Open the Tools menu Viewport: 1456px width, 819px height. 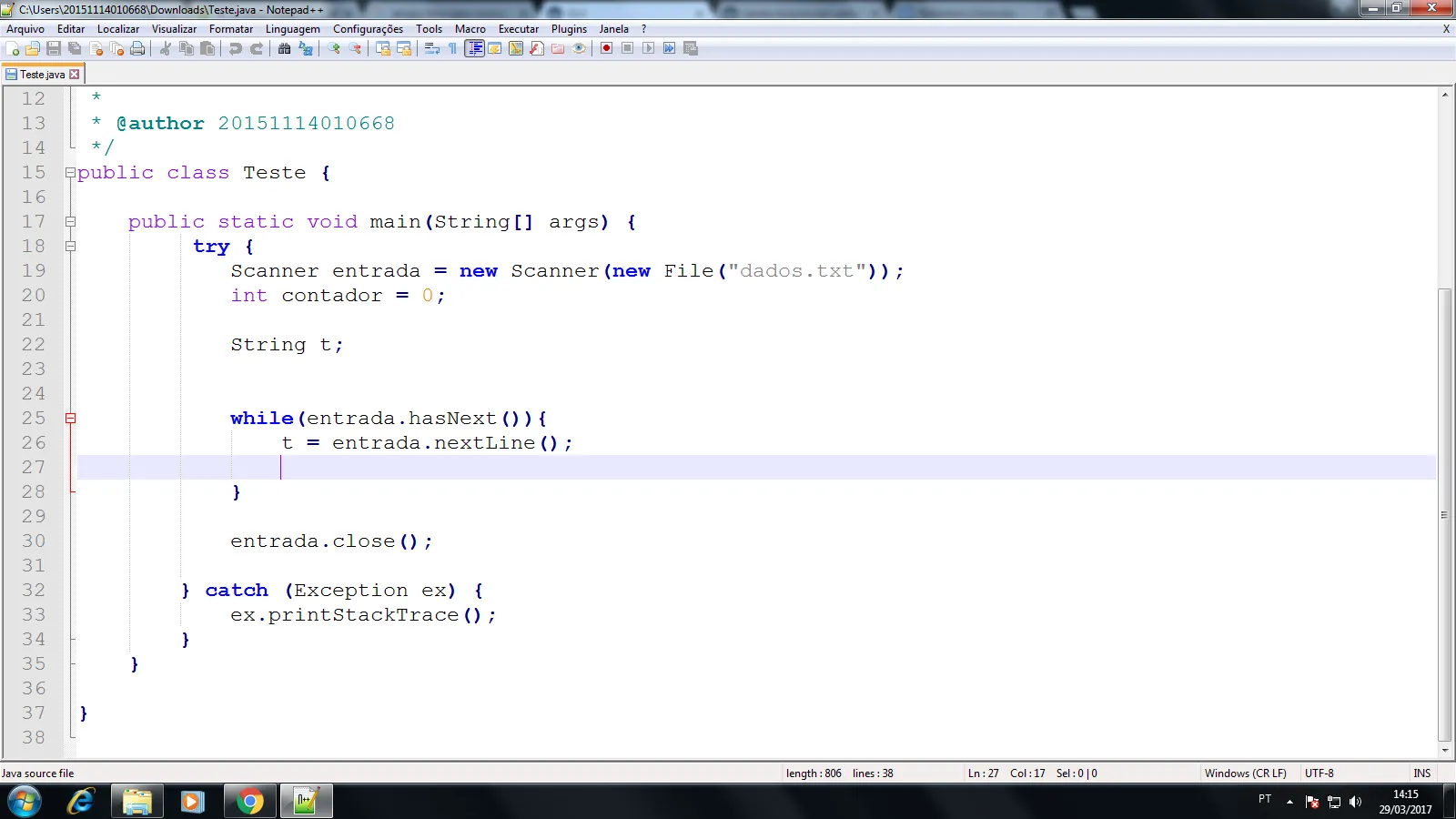[x=429, y=29]
